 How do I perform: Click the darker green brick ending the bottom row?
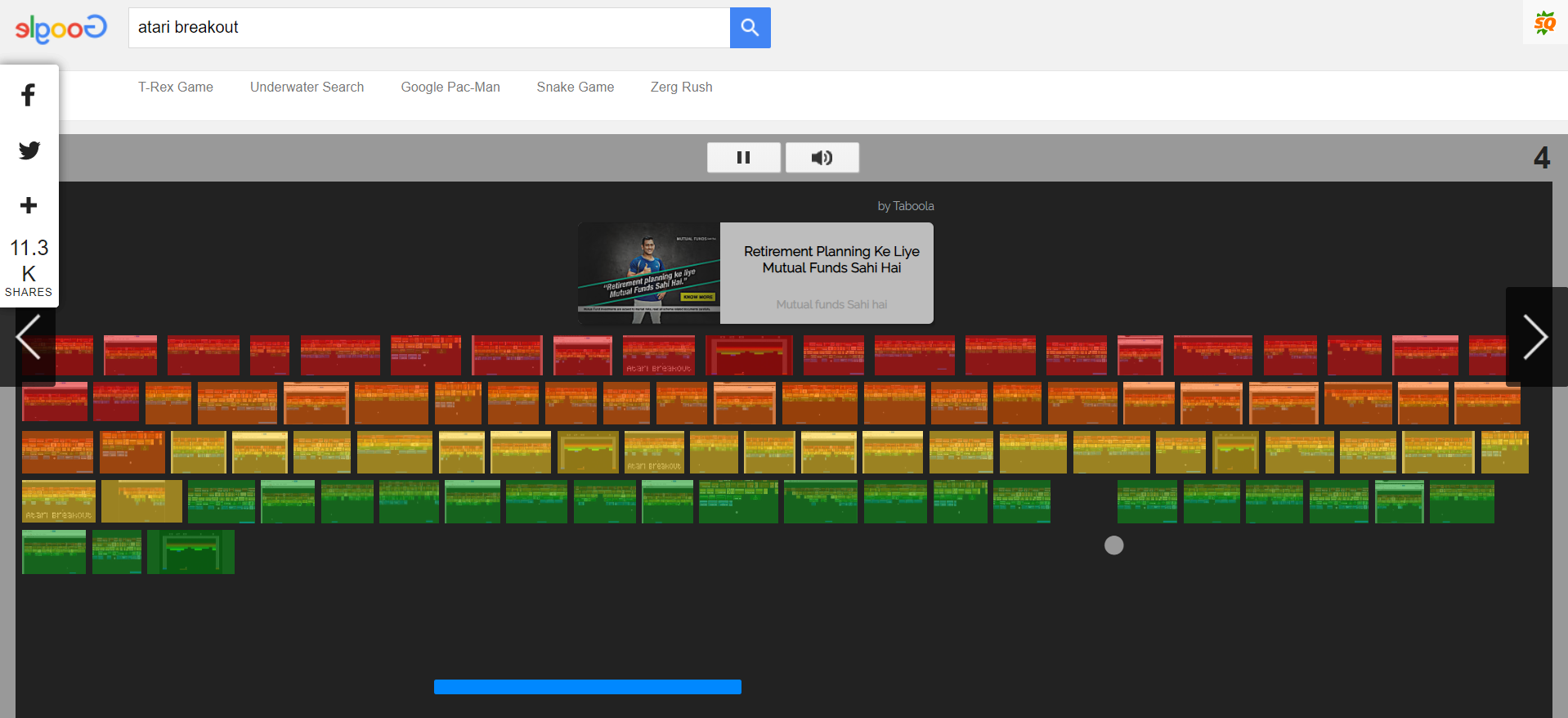click(190, 552)
